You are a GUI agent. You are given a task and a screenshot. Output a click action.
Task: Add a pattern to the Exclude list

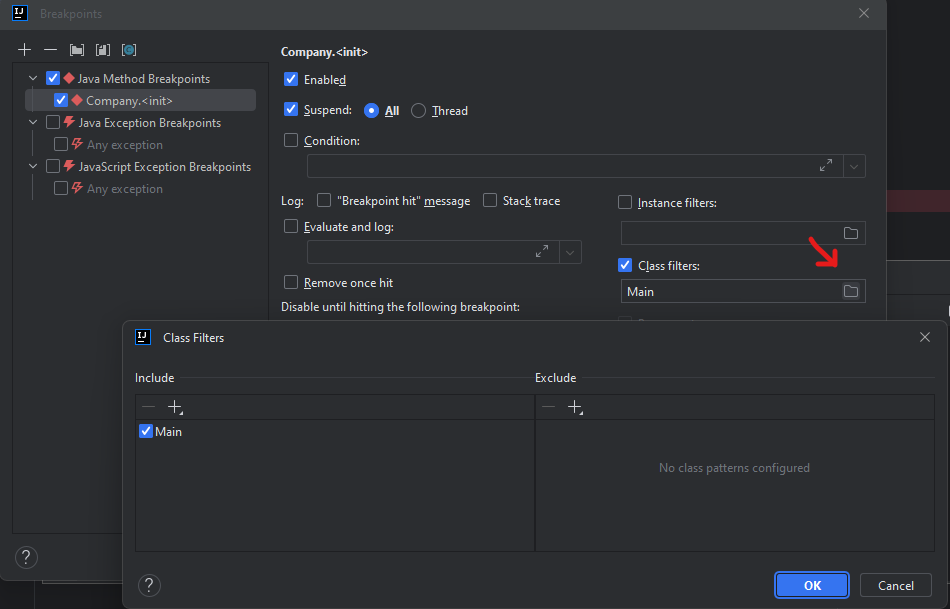click(x=575, y=407)
